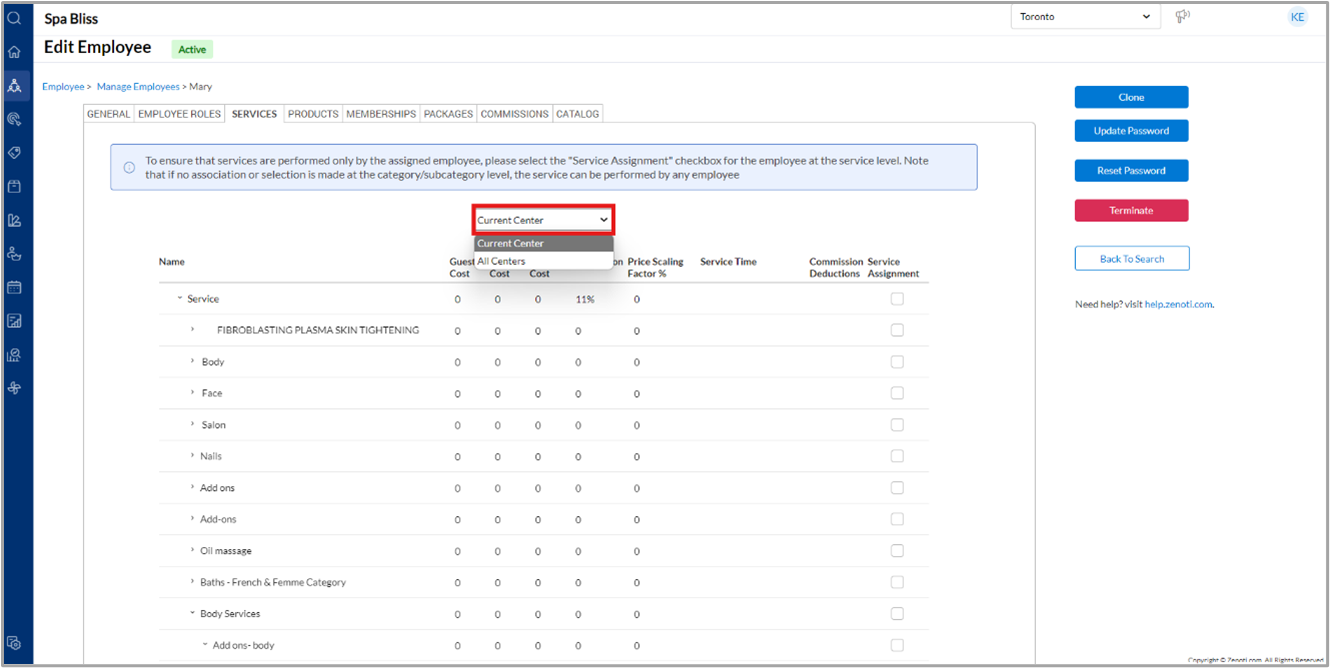The height and width of the screenshot is (668, 1330).
Task: Collapse the Body Services category
Action: pyautogui.click(x=192, y=614)
